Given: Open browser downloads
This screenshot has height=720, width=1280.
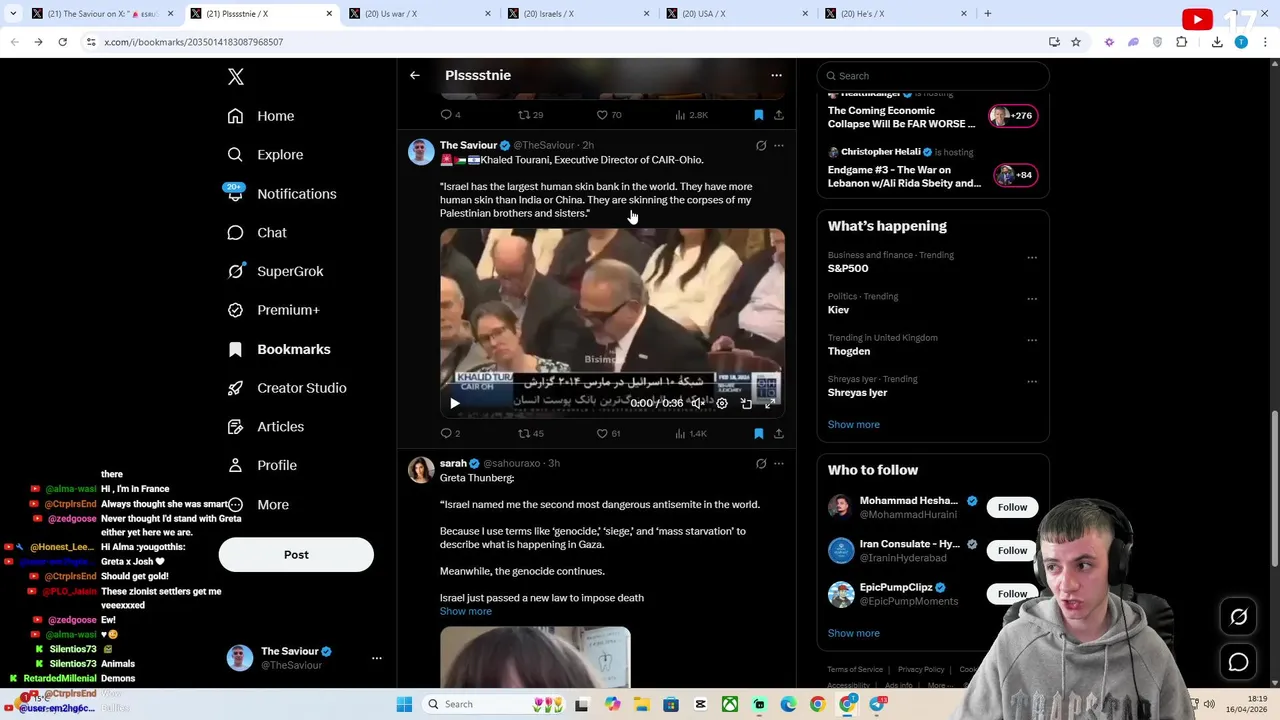Looking at the screenshot, I should coord(1217,42).
